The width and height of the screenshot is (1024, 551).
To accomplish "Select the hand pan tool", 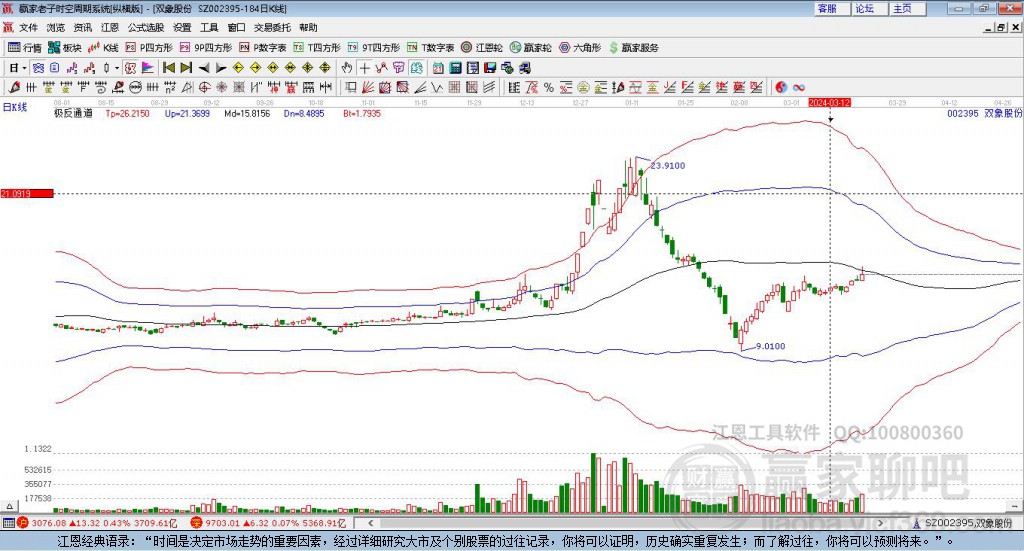I will coord(347,68).
